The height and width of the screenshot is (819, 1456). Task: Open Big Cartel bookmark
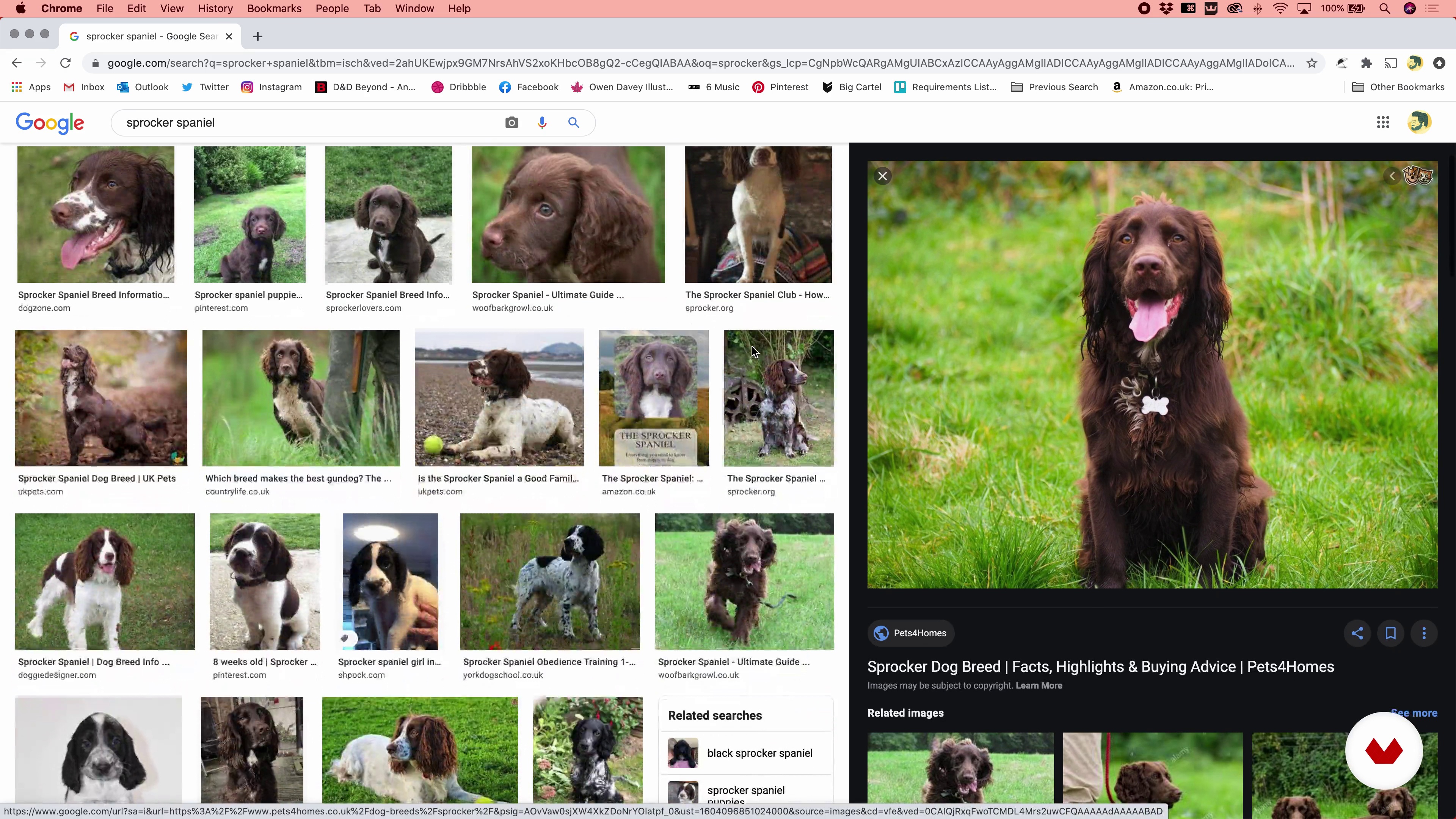click(852, 87)
